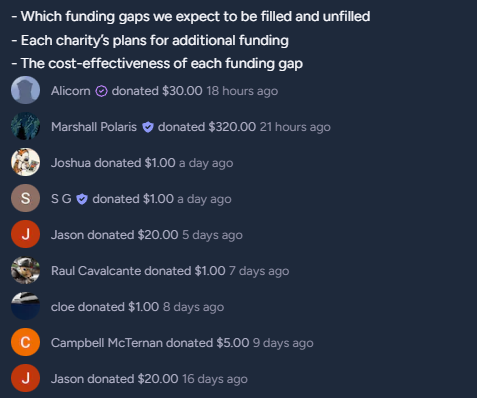Click Jason's avatar on the 16 days ago donation
477x398 pixels.
tap(25, 378)
